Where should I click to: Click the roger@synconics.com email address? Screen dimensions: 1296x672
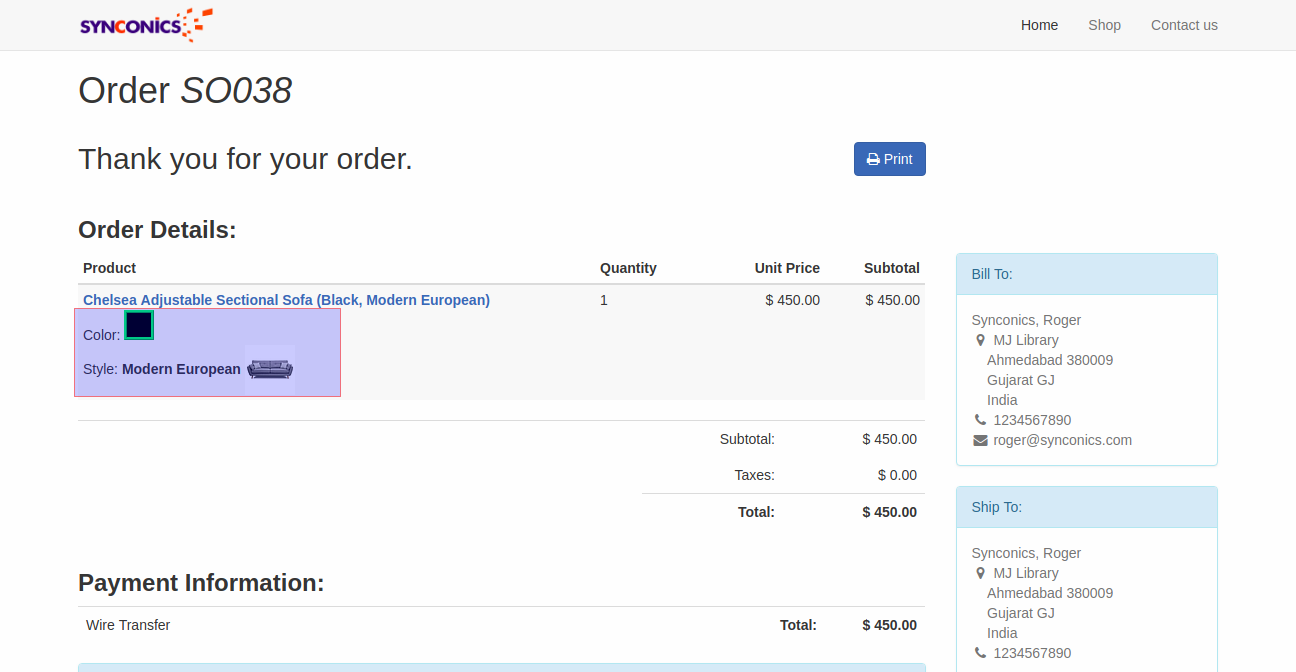[1062, 440]
